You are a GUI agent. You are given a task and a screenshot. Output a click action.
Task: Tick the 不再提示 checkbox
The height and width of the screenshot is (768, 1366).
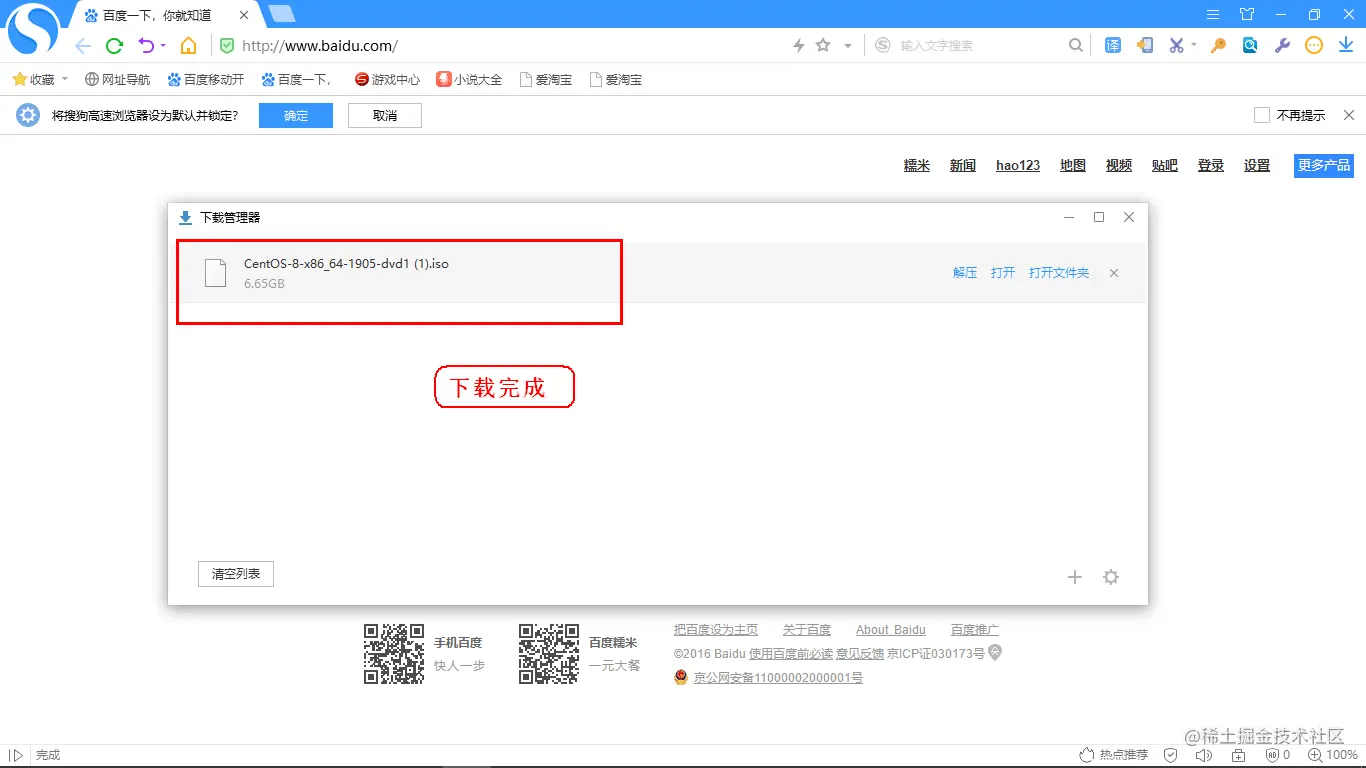[x=1262, y=115]
